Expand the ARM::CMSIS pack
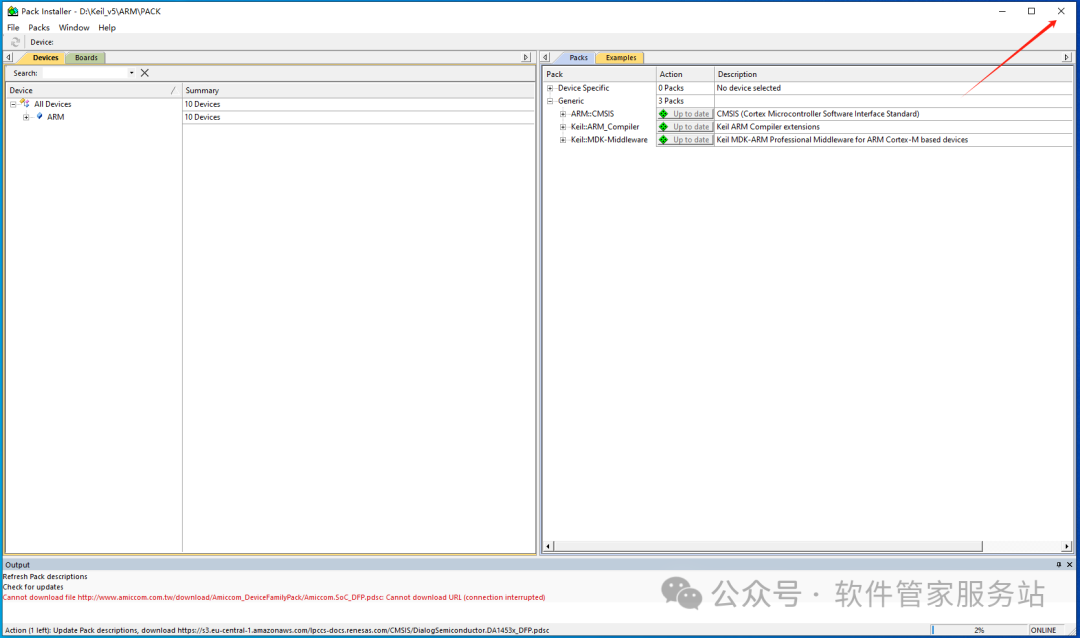Viewport: 1080px width, 638px height. [x=563, y=114]
